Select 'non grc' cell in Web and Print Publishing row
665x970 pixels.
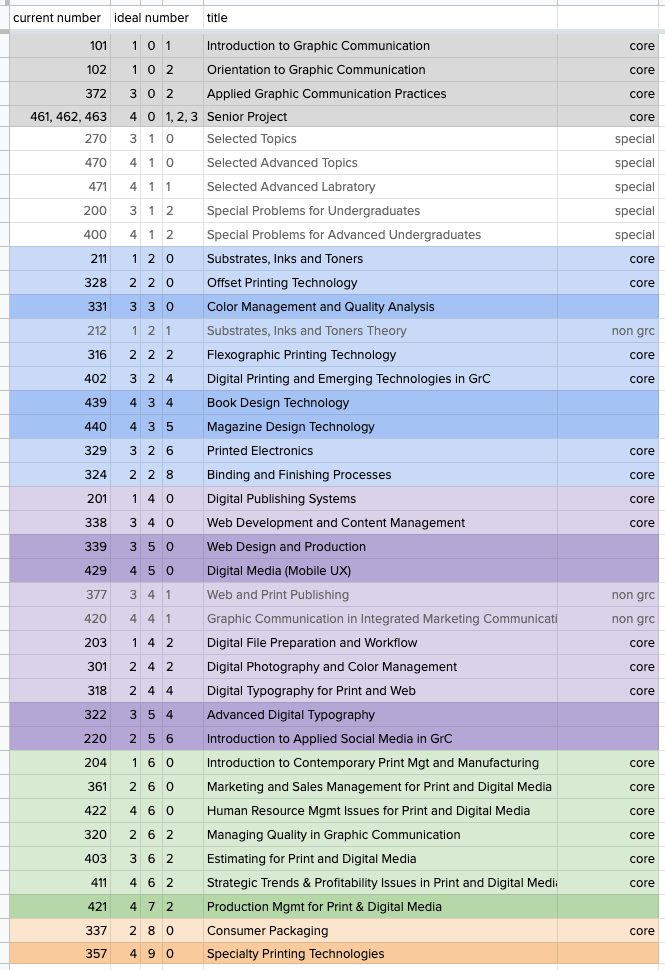607,595
